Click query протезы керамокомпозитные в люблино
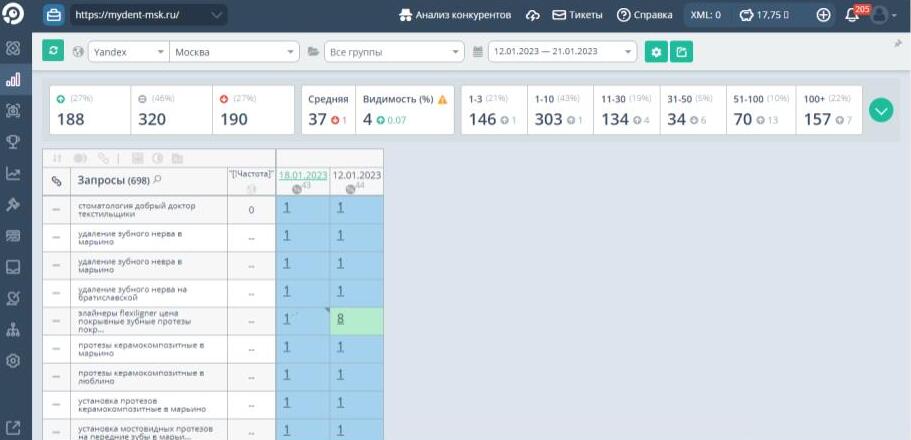911x440 pixels. (141, 377)
